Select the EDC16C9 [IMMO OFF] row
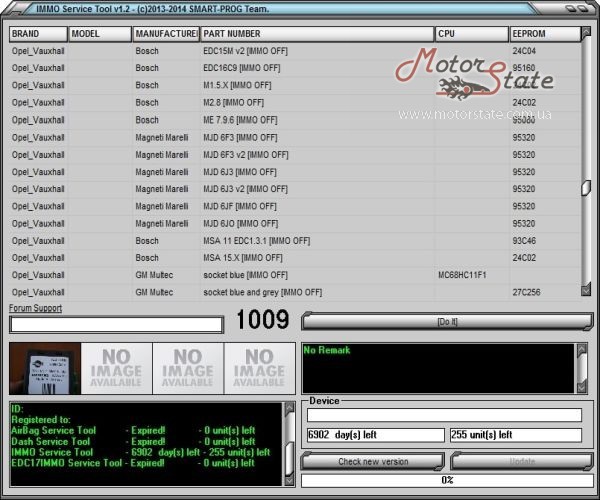Image resolution: width=600 pixels, height=500 pixels. tap(294, 68)
